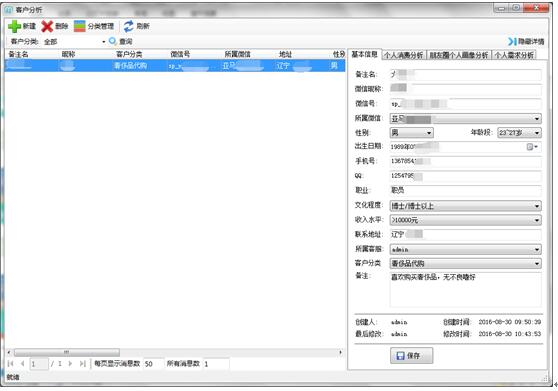The image size is (558, 391).
Task: Click into the 备注名 input field
Action: 465,74
